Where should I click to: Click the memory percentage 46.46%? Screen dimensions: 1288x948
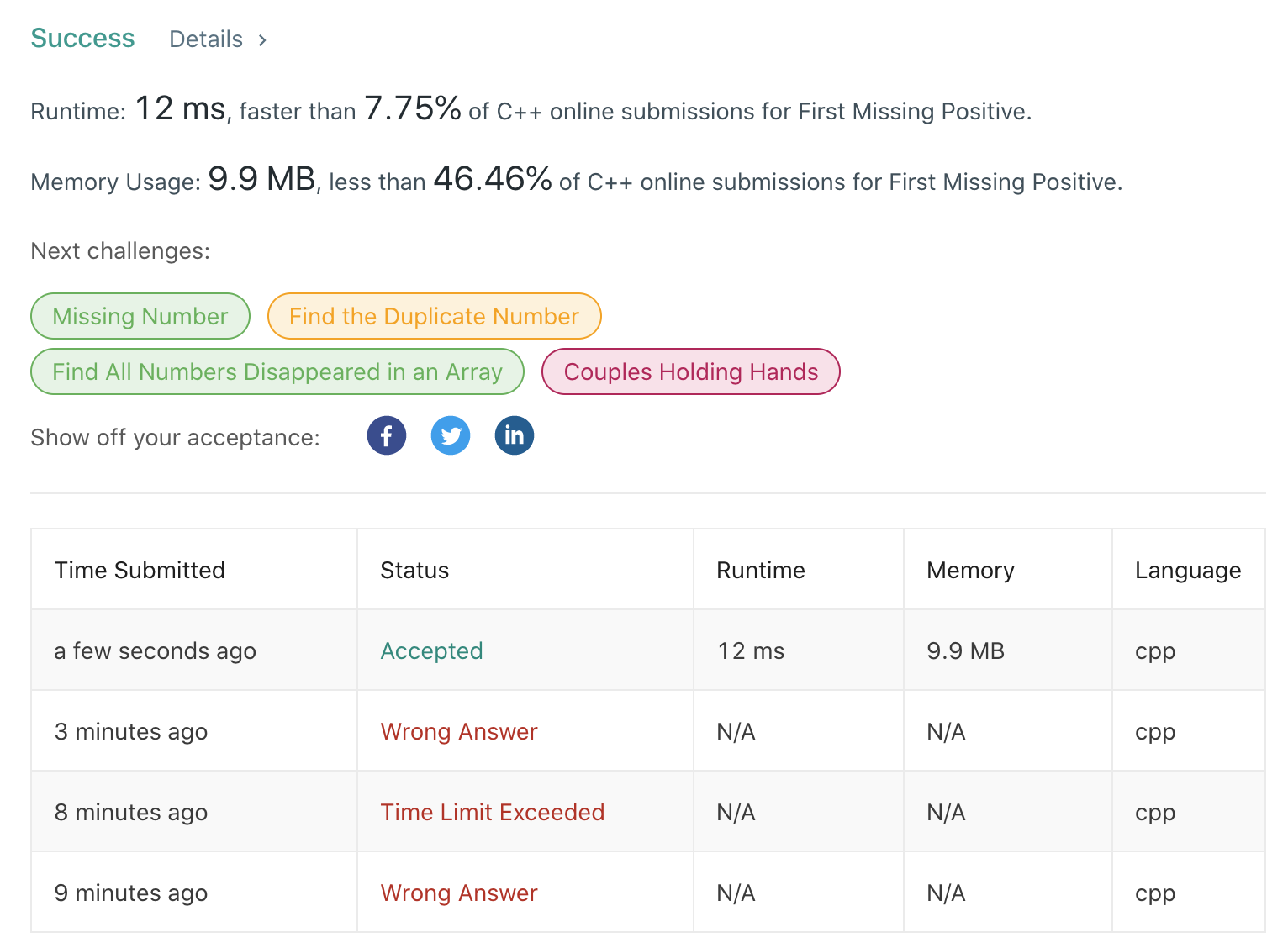492,178
